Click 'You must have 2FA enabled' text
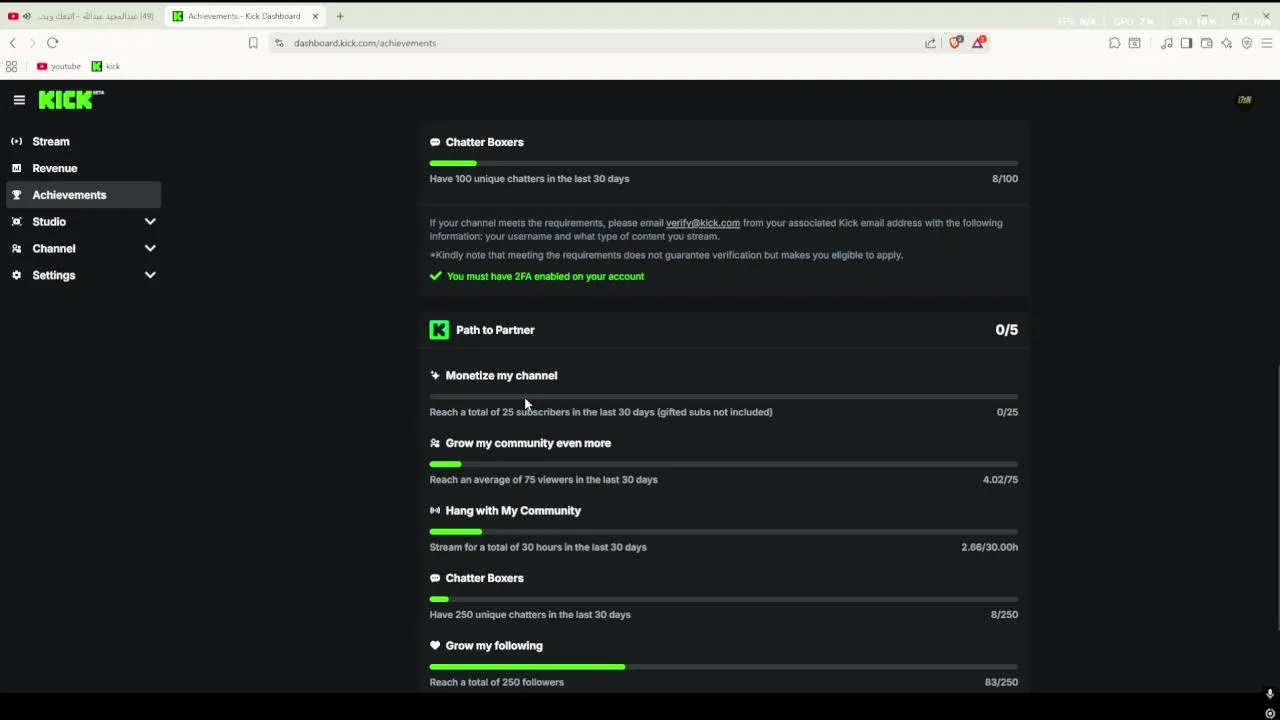 point(545,276)
